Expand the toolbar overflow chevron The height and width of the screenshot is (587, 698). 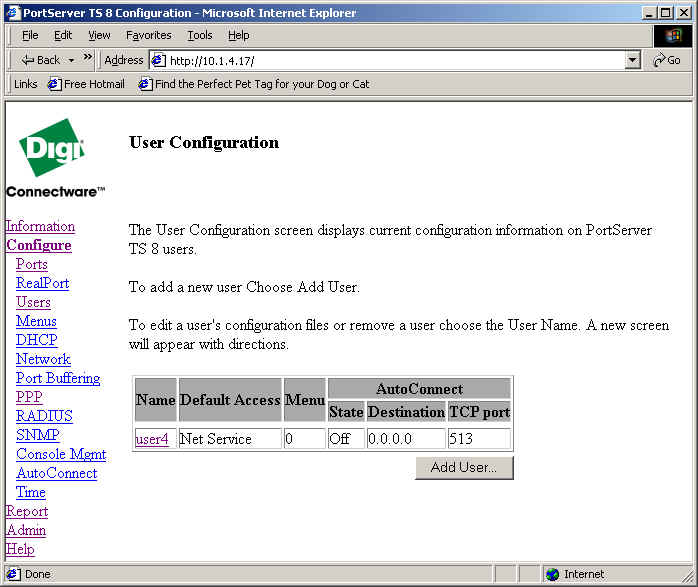click(87, 58)
